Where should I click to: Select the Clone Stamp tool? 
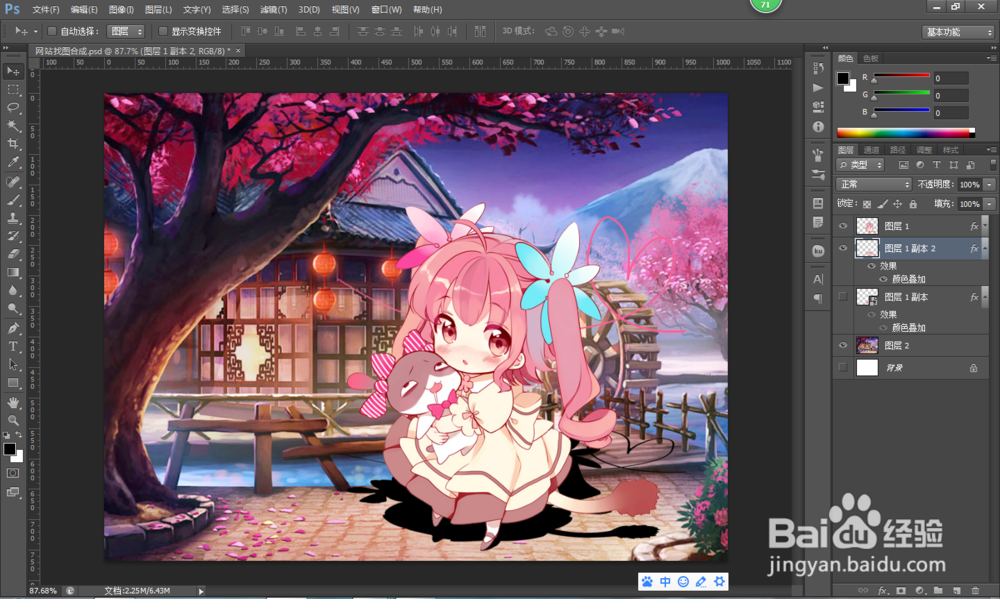(13, 218)
